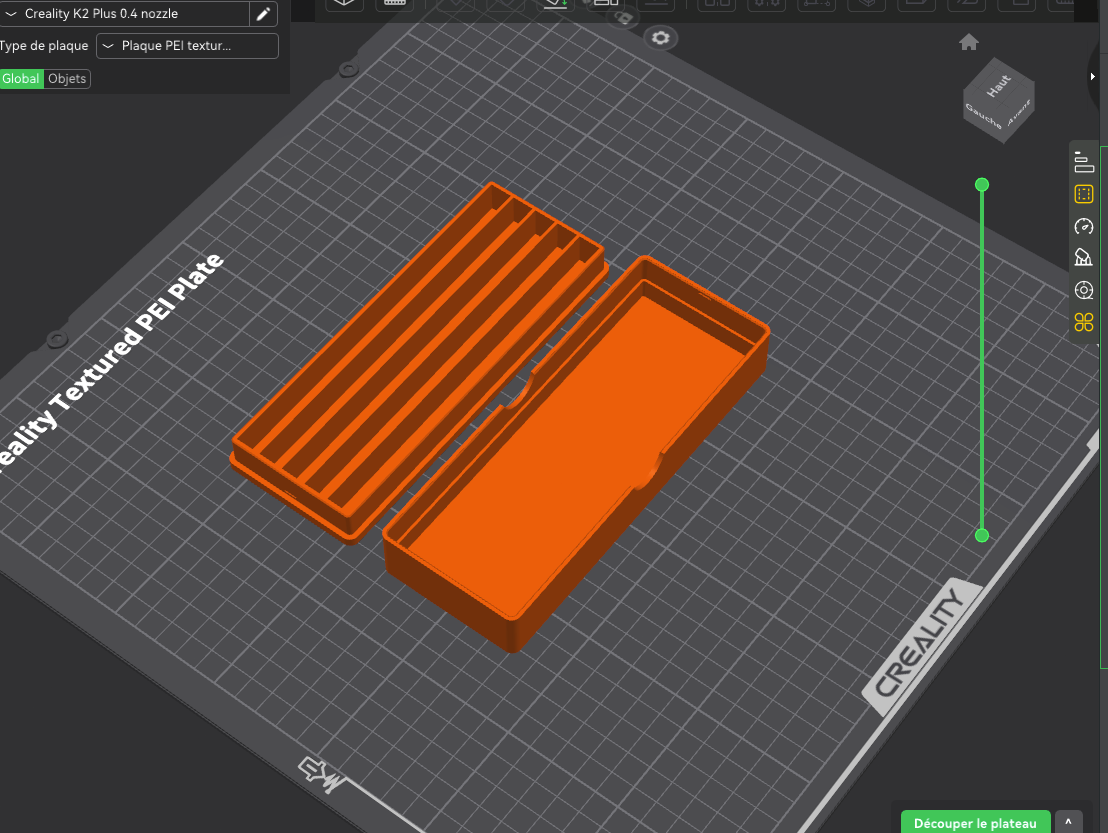The width and height of the screenshot is (1108, 833).
Task: Click the filament spool icon
Action: coord(1083,290)
